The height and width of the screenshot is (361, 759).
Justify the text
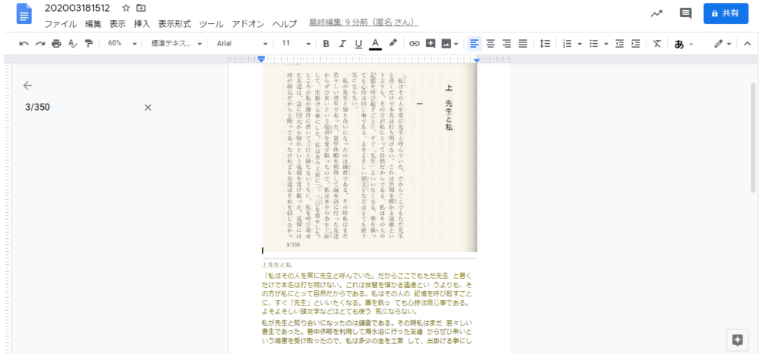(x=522, y=44)
